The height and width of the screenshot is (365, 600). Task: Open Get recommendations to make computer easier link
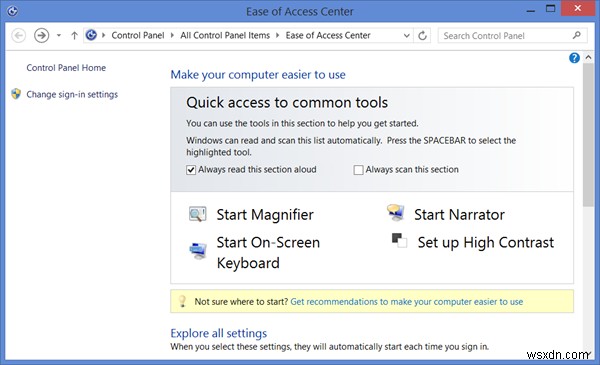pos(406,301)
